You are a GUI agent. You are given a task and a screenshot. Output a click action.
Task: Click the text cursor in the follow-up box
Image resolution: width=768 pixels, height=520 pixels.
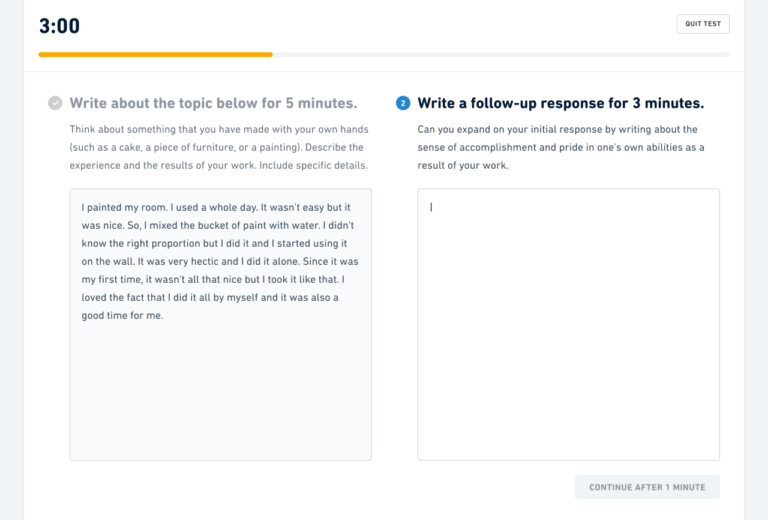tap(431, 208)
